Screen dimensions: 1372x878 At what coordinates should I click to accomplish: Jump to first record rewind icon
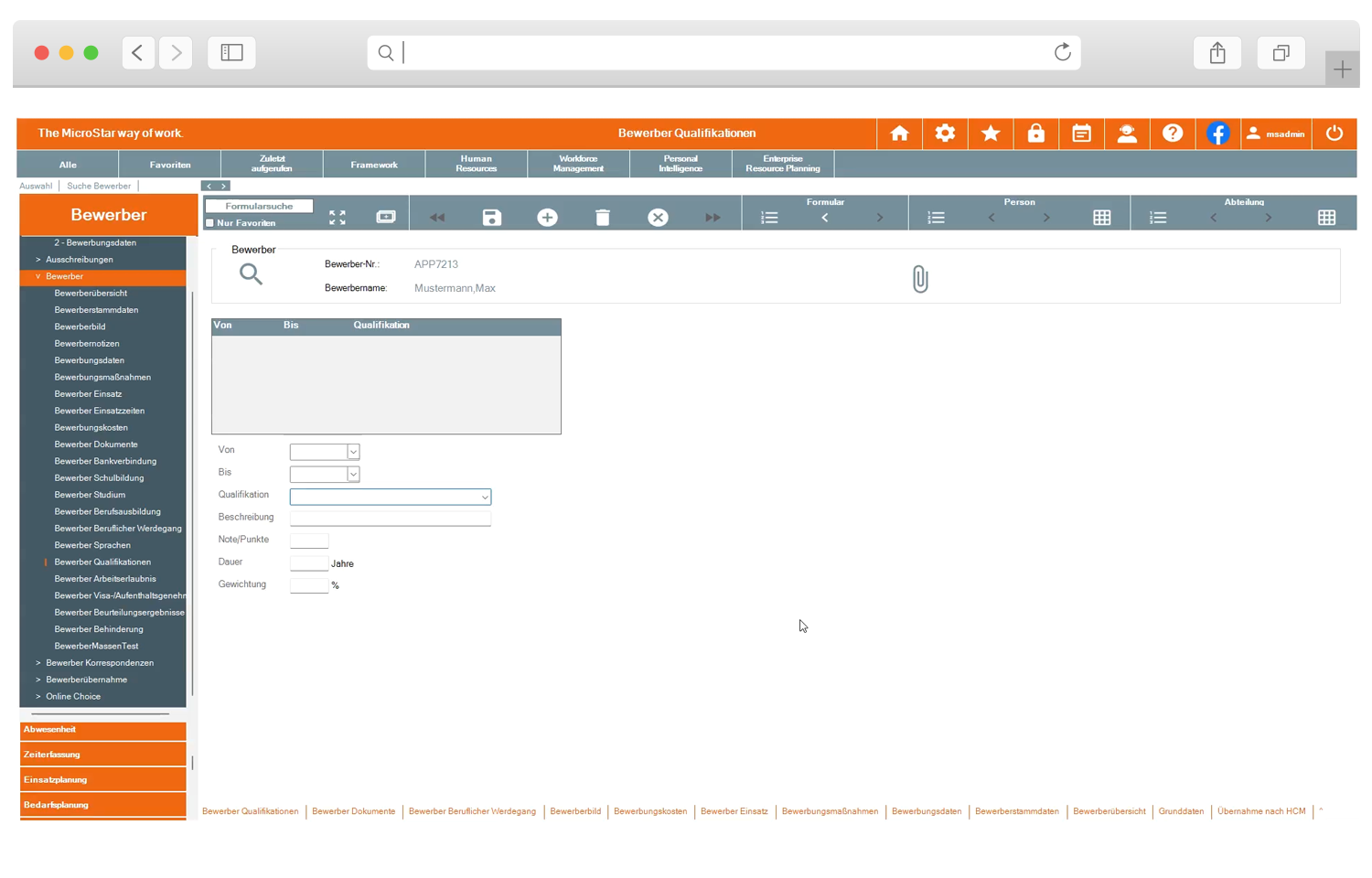(437, 218)
